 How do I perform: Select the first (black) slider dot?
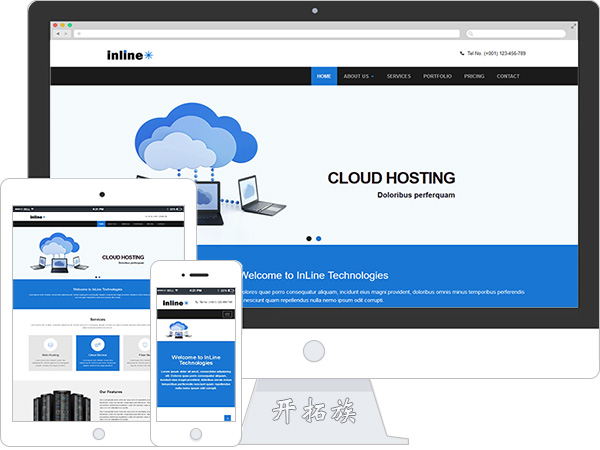(309, 238)
